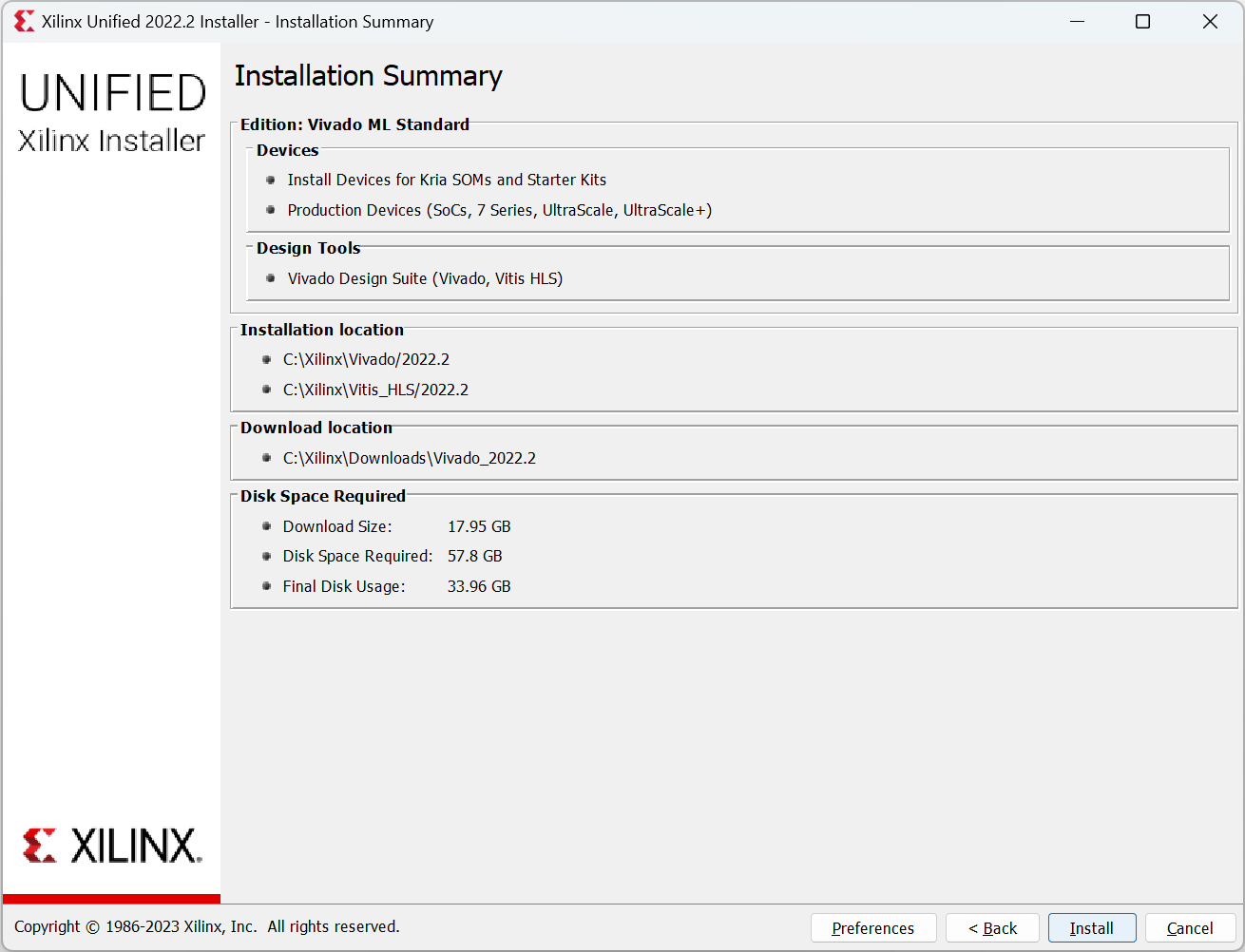
Task: Start installation with the Install button
Action: [x=1091, y=927]
